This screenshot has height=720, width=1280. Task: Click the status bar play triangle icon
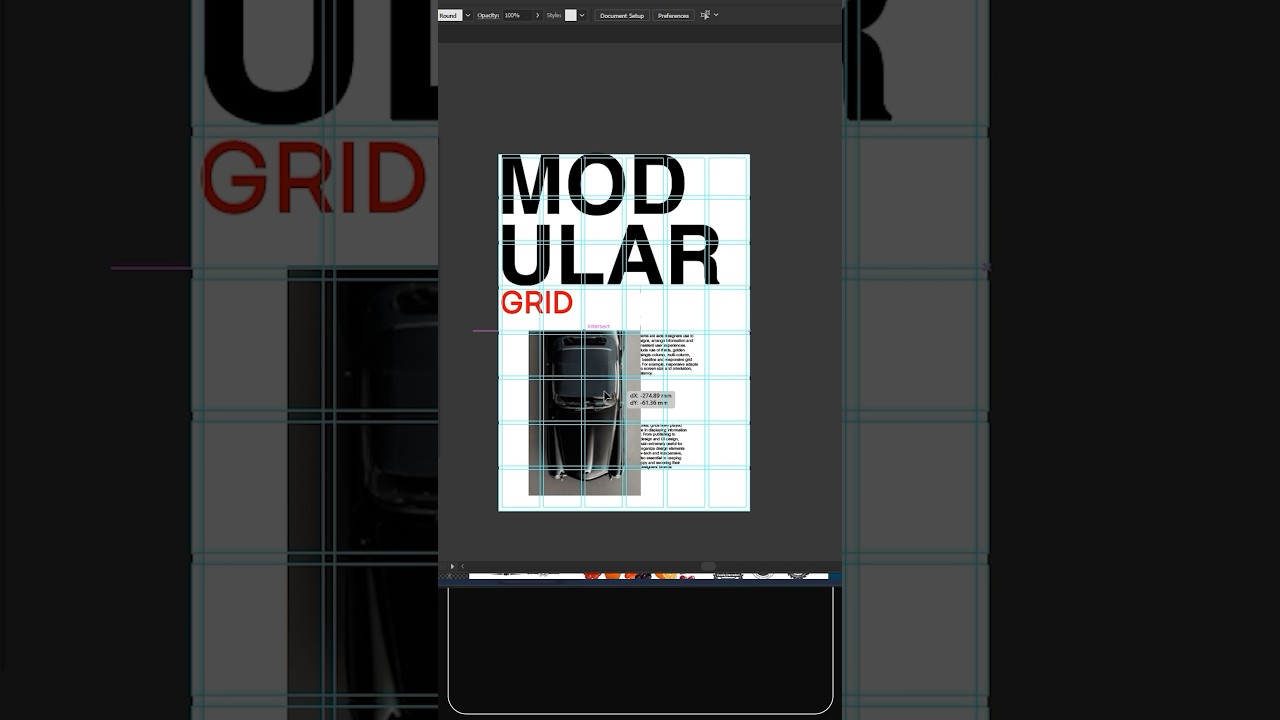coord(452,566)
